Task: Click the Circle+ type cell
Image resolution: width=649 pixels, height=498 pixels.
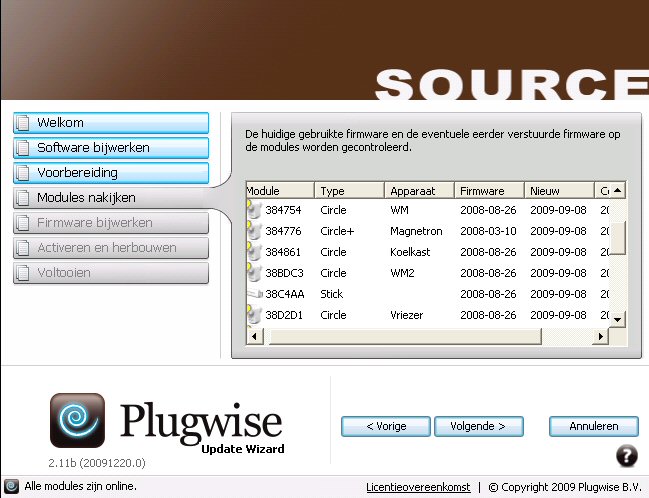Action: tap(337, 231)
